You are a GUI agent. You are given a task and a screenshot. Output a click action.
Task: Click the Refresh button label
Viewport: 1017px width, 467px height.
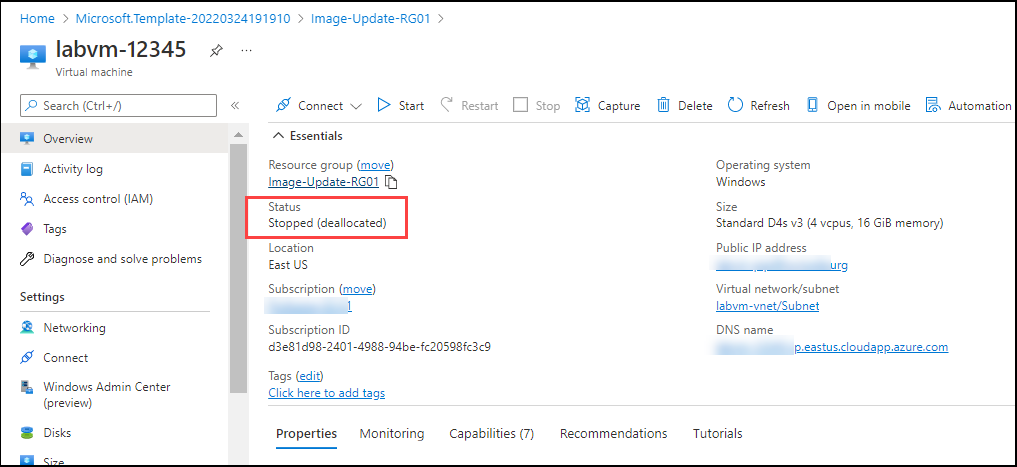click(770, 106)
